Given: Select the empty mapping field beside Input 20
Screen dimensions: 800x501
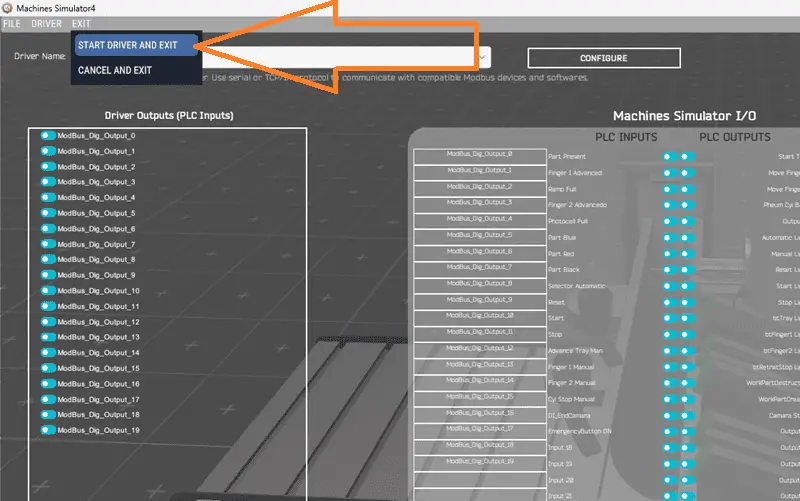Looking at the screenshot, I should [480, 480].
